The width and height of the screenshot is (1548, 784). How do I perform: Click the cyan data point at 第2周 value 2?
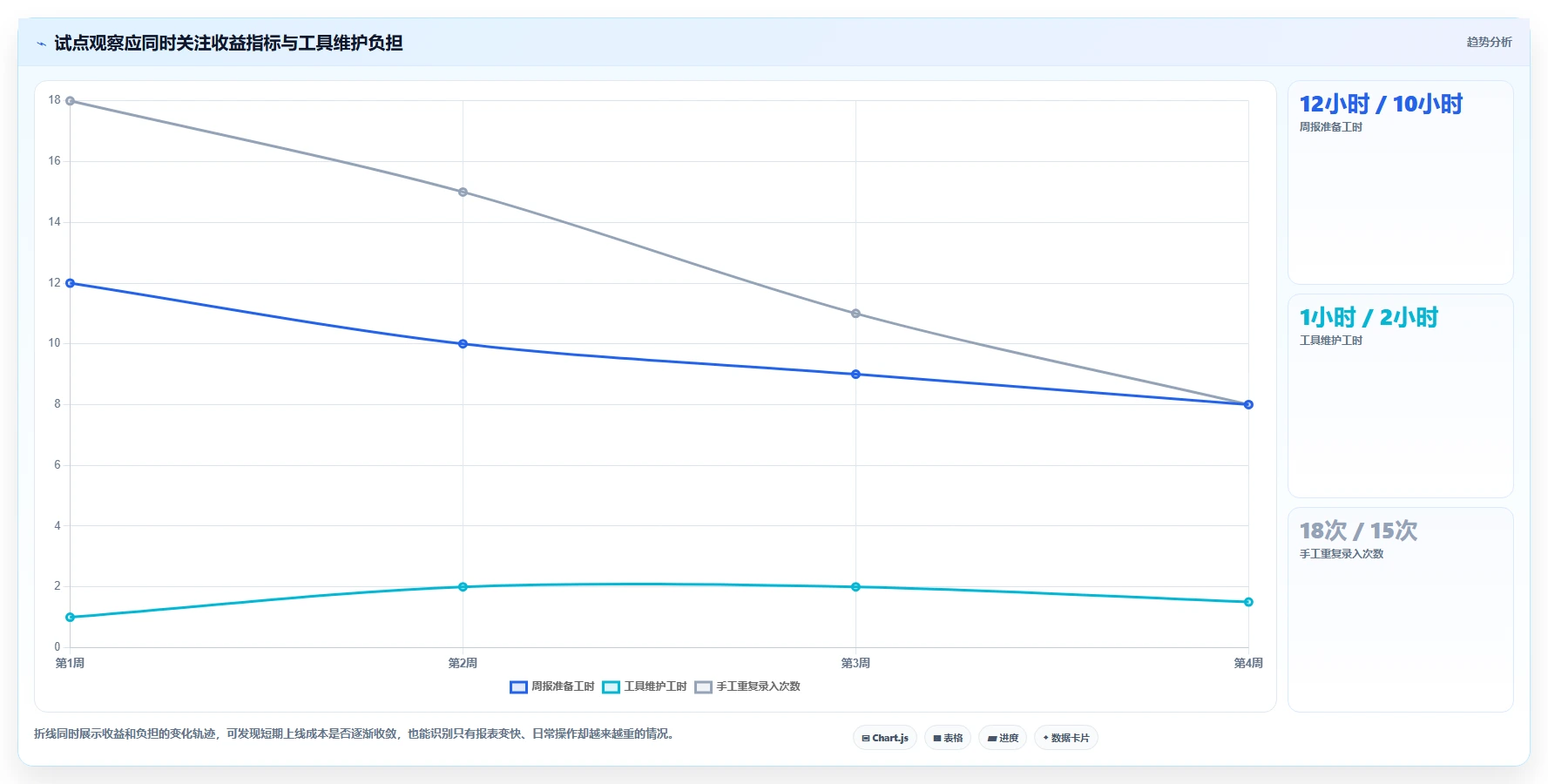[463, 587]
